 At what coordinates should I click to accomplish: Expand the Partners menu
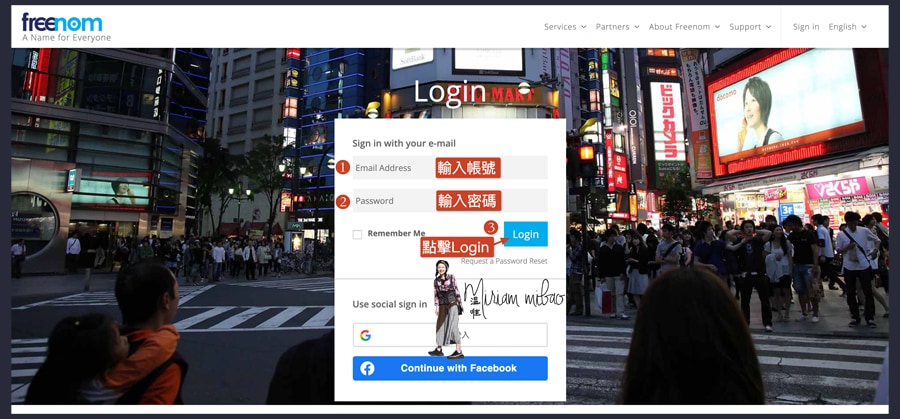pos(617,27)
